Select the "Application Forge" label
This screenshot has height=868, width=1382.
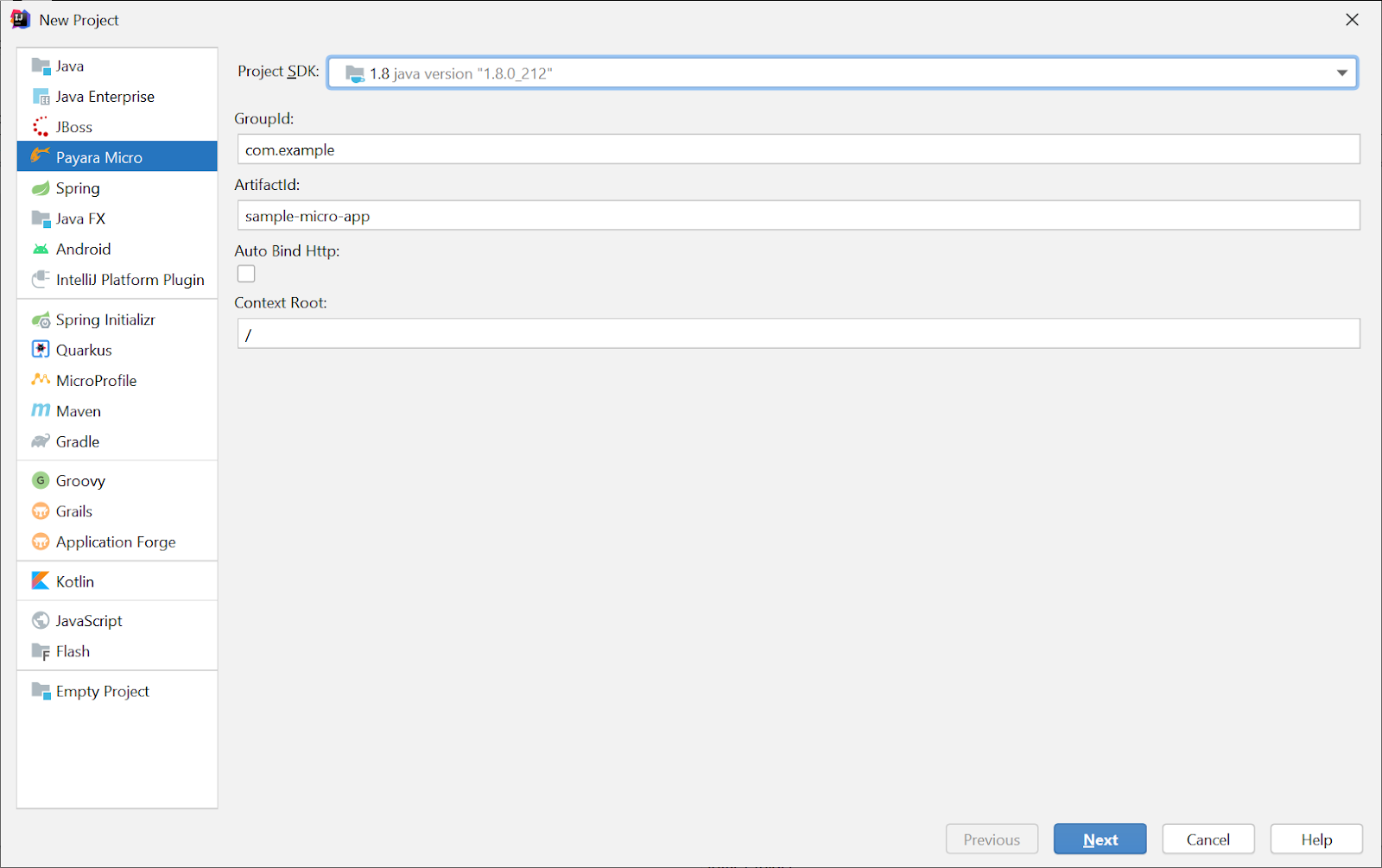tap(116, 542)
